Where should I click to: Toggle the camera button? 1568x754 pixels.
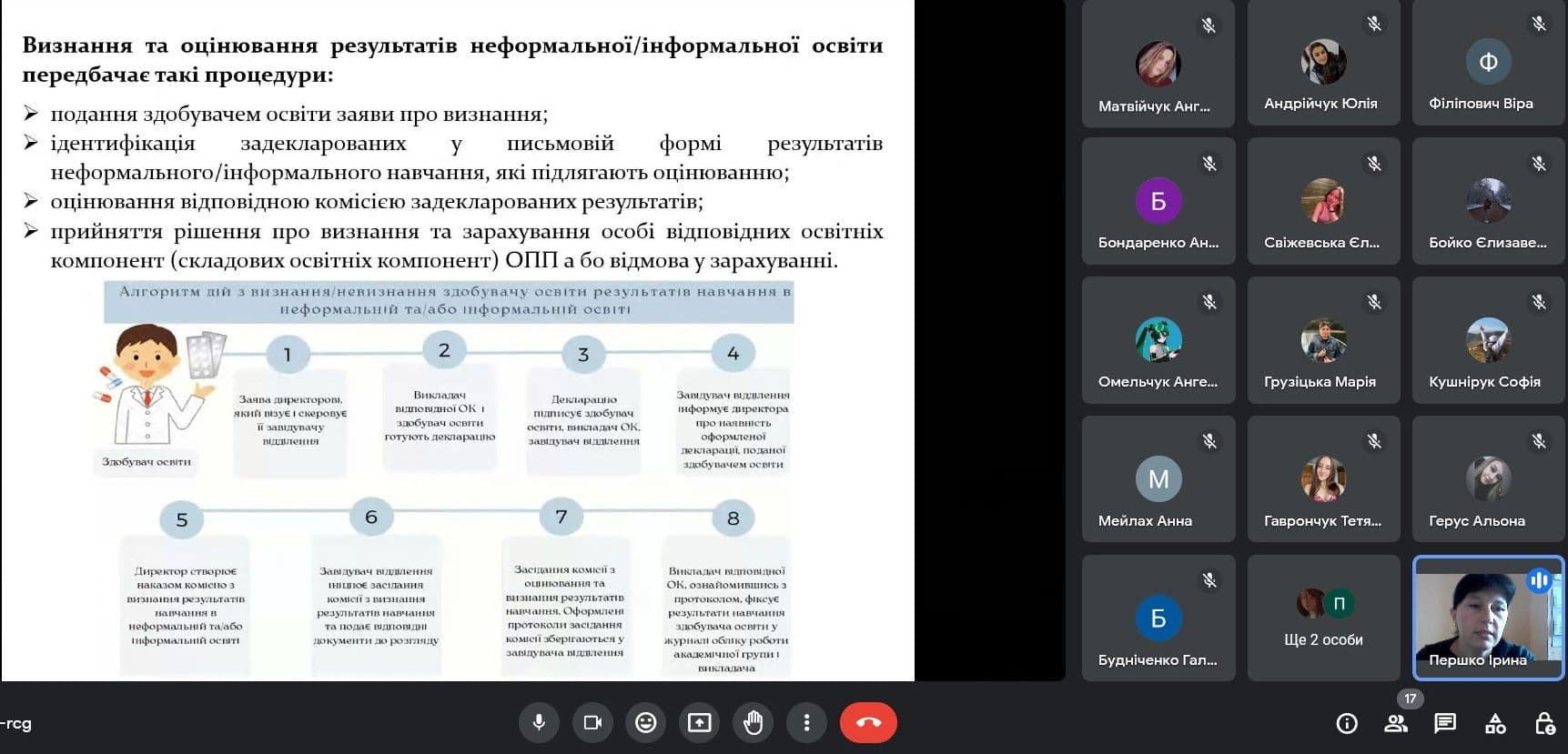click(592, 723)
